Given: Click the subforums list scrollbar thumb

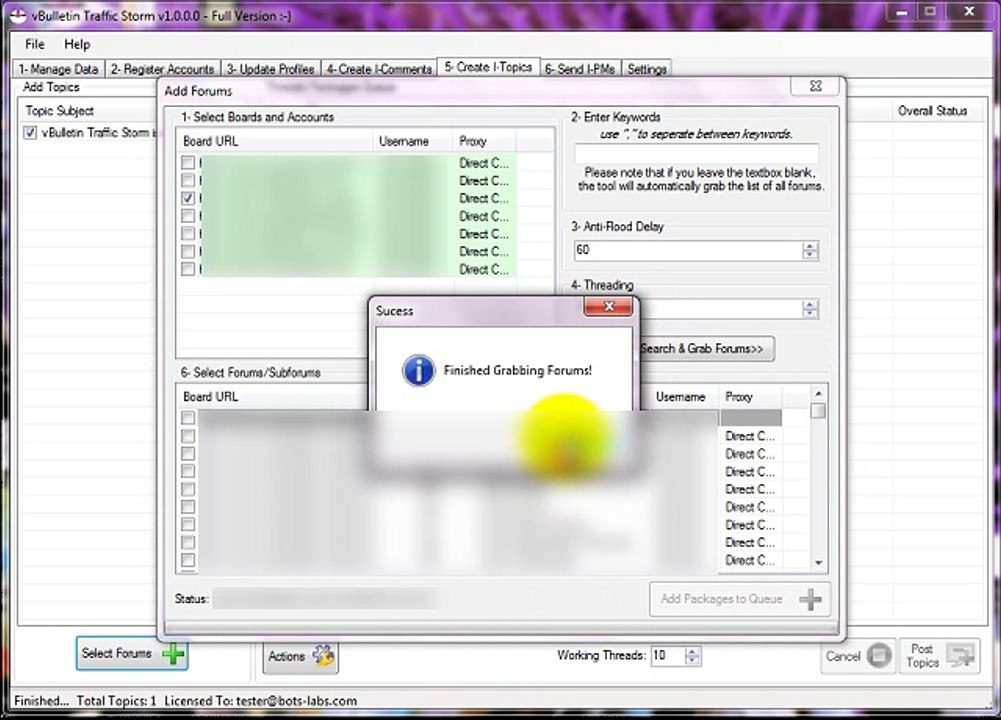Looking at the screenshot, I should point(818,410).
